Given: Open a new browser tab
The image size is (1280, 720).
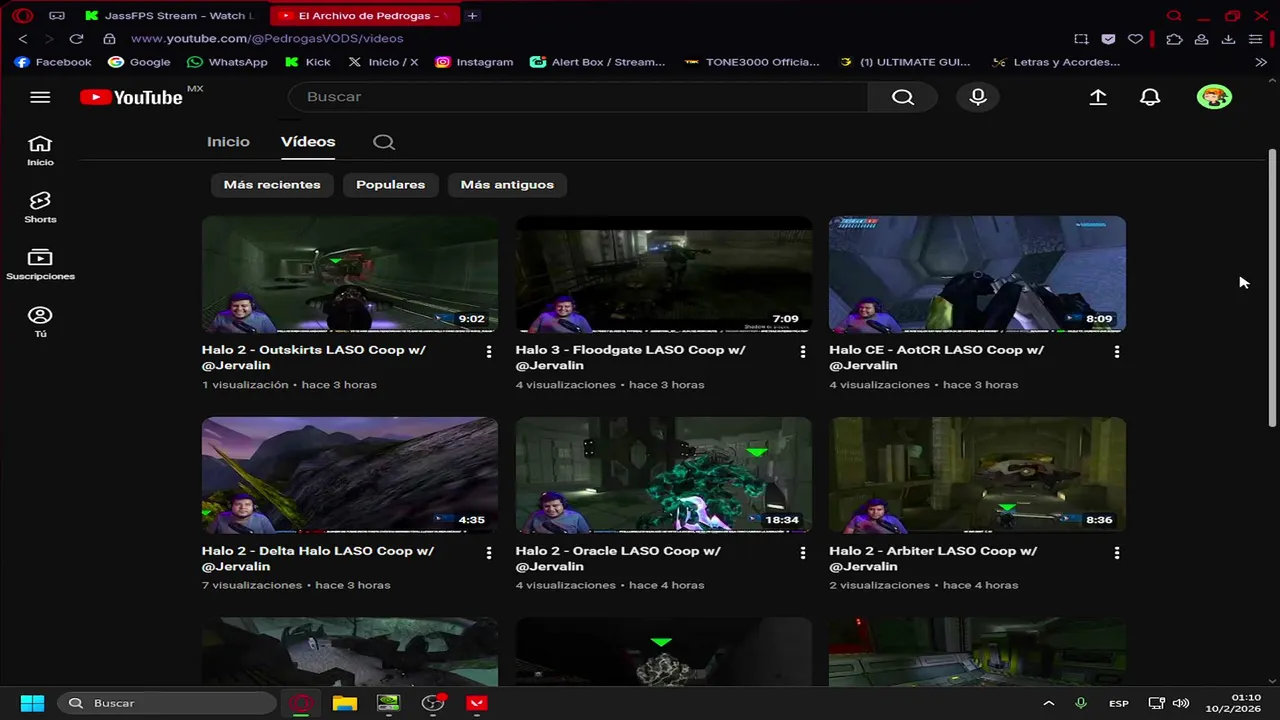Looking at the screenshot, I should (x=472, y=15).
